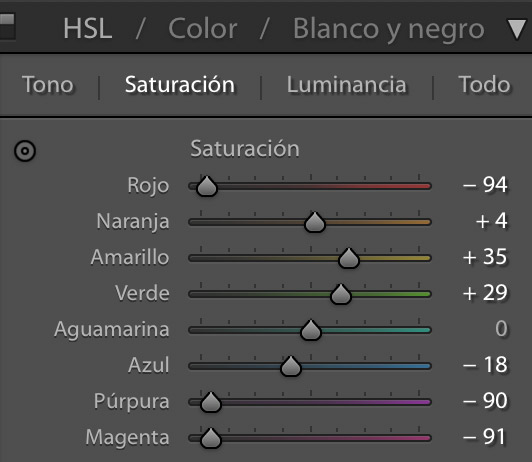This screenshot has height=462, width=532.
Task: Toggle the HSL panel on/off switch
Action: [x=7, y=26]
